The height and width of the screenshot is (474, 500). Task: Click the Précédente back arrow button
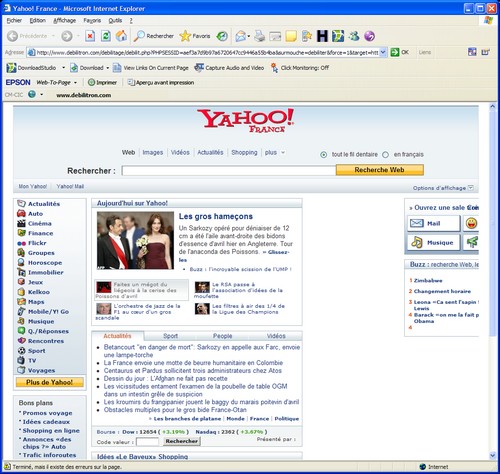[27, 36]
